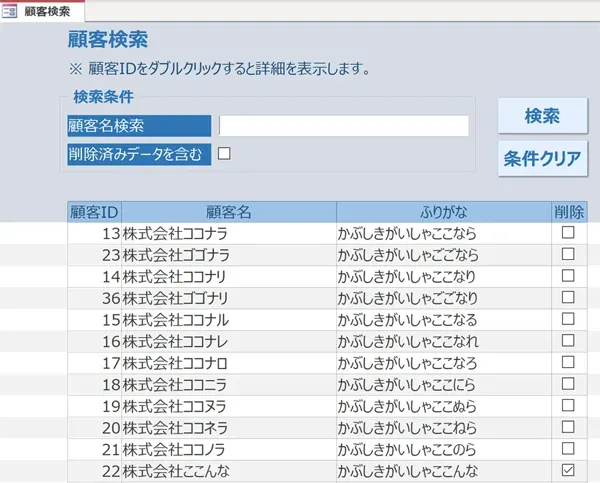This screenshot has width=600, height=483.
Task: Enable the 削除済みデータを含む checkbox
Action: tap(224, 153)
